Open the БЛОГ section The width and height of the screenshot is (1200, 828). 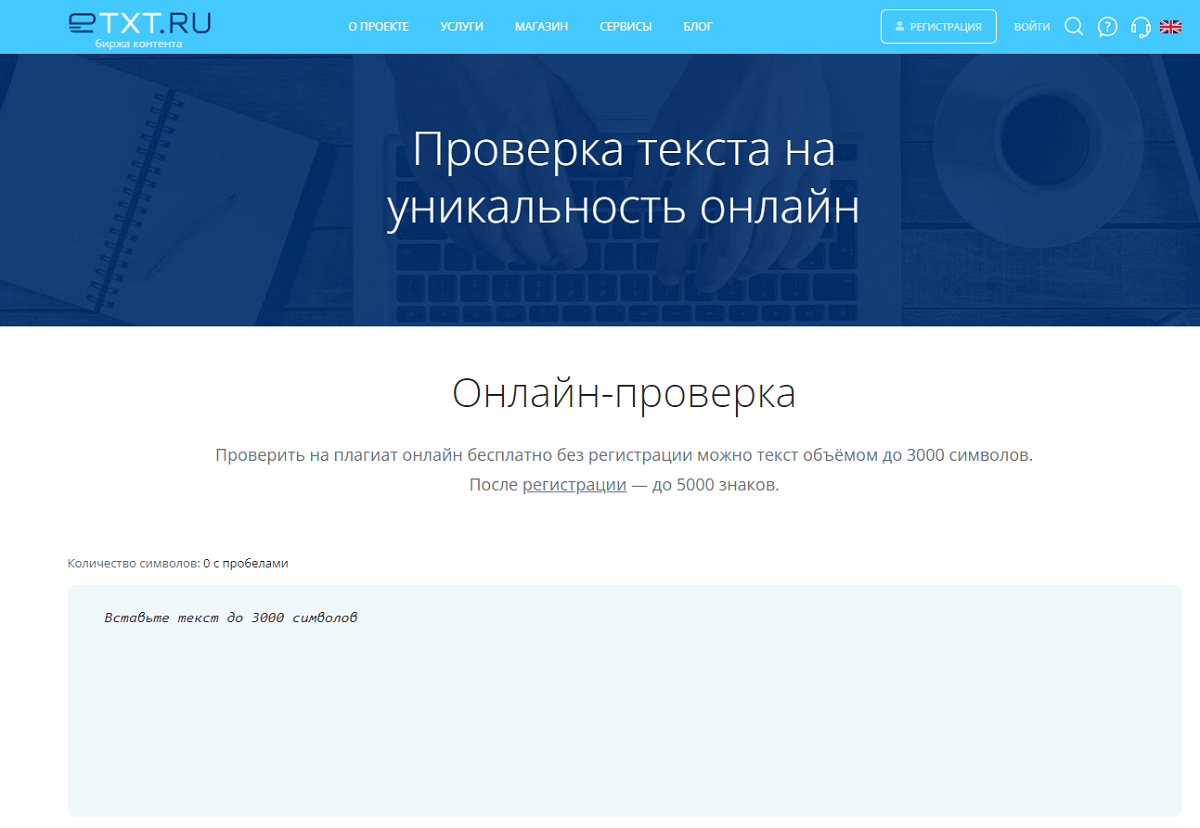point(698,27)
